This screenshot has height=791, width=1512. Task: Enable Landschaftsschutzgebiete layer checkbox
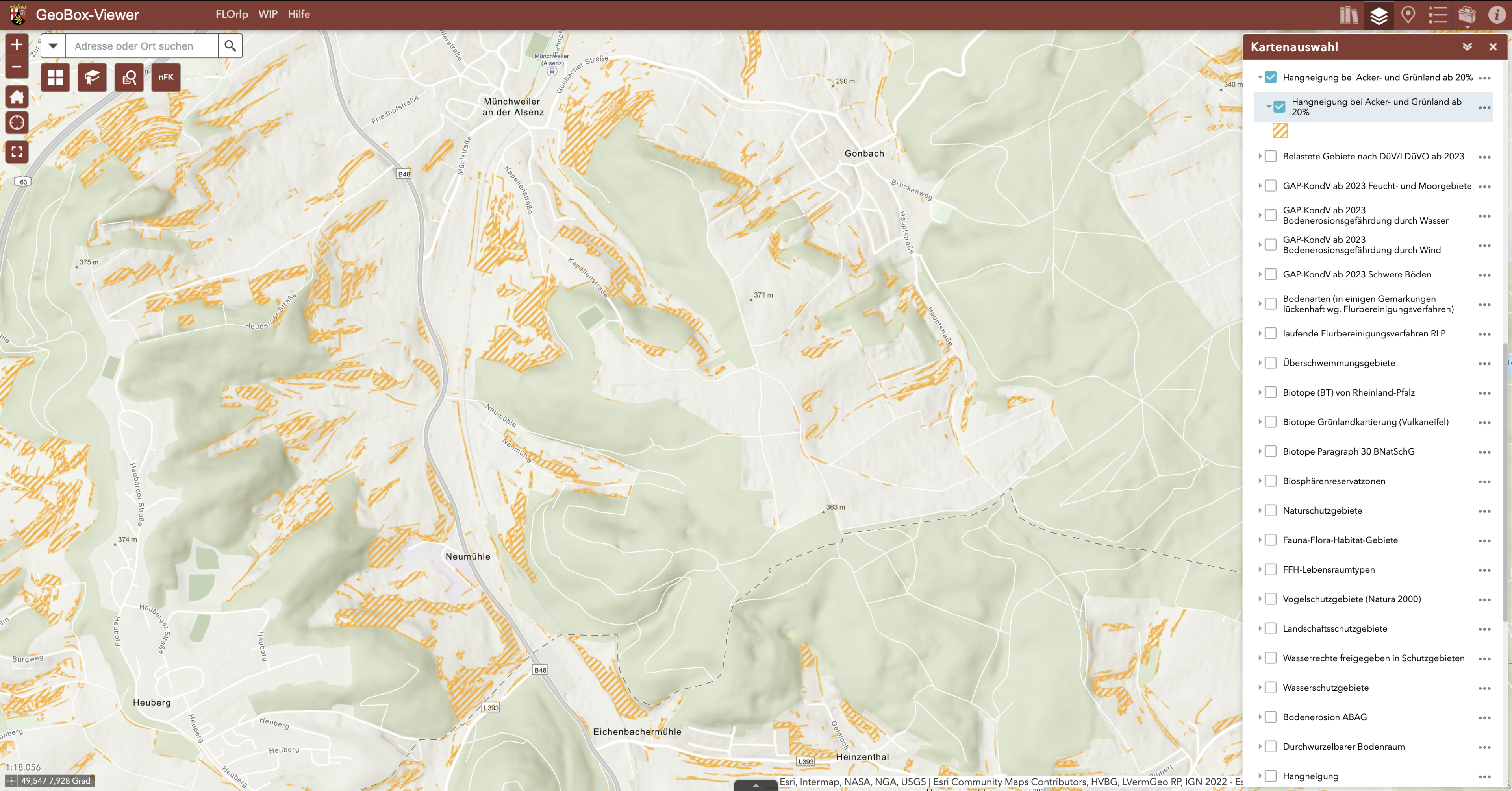(1270, 628)
